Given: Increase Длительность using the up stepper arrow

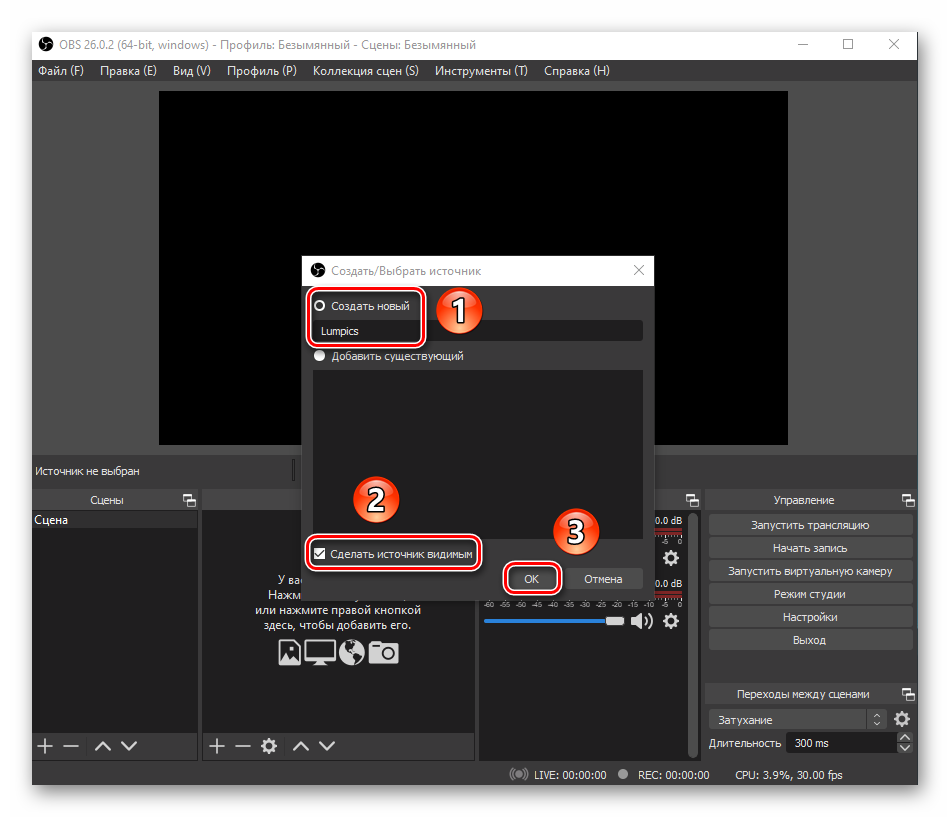Looking at the screenshot, I should (905, 738).
